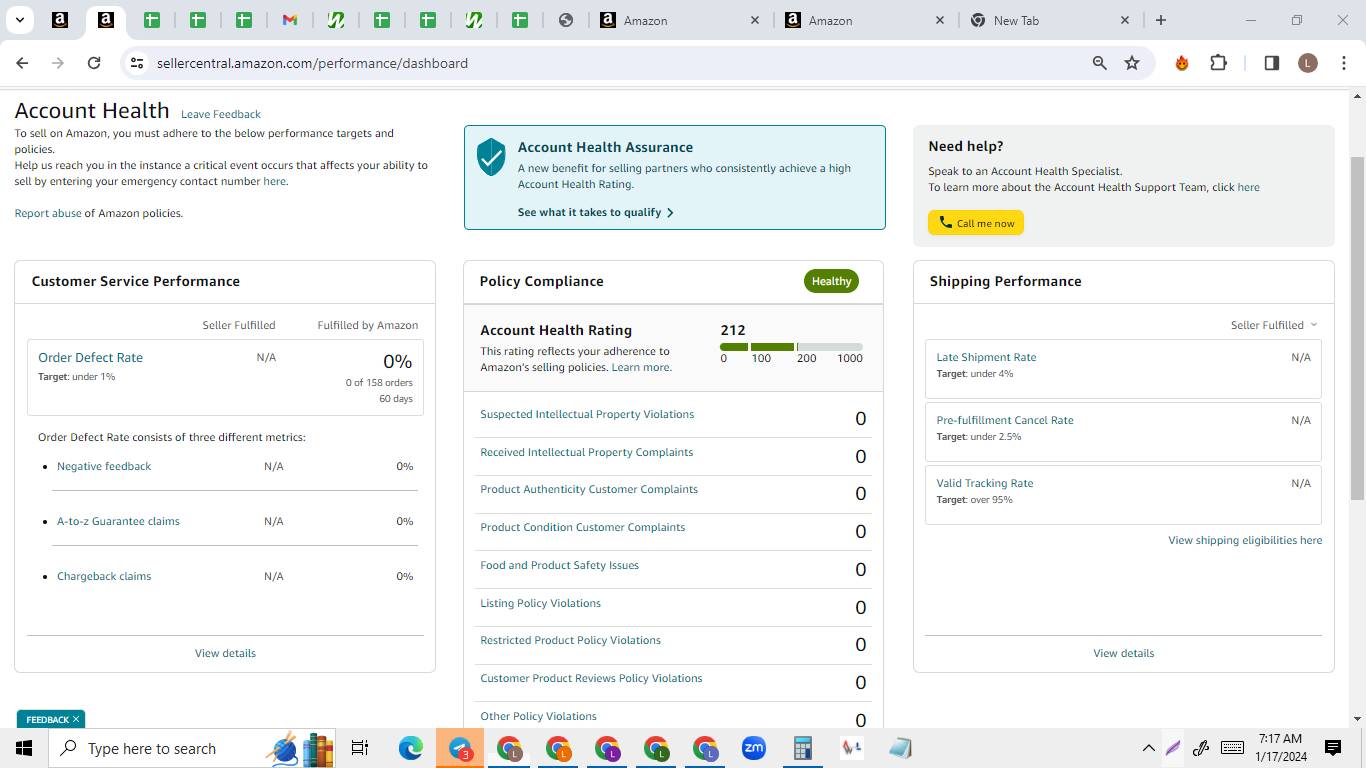Image resolution: width=1366 pixels, height=768 pixels.
Task: Go back to the previous page
Action: [x=22, y=63]
